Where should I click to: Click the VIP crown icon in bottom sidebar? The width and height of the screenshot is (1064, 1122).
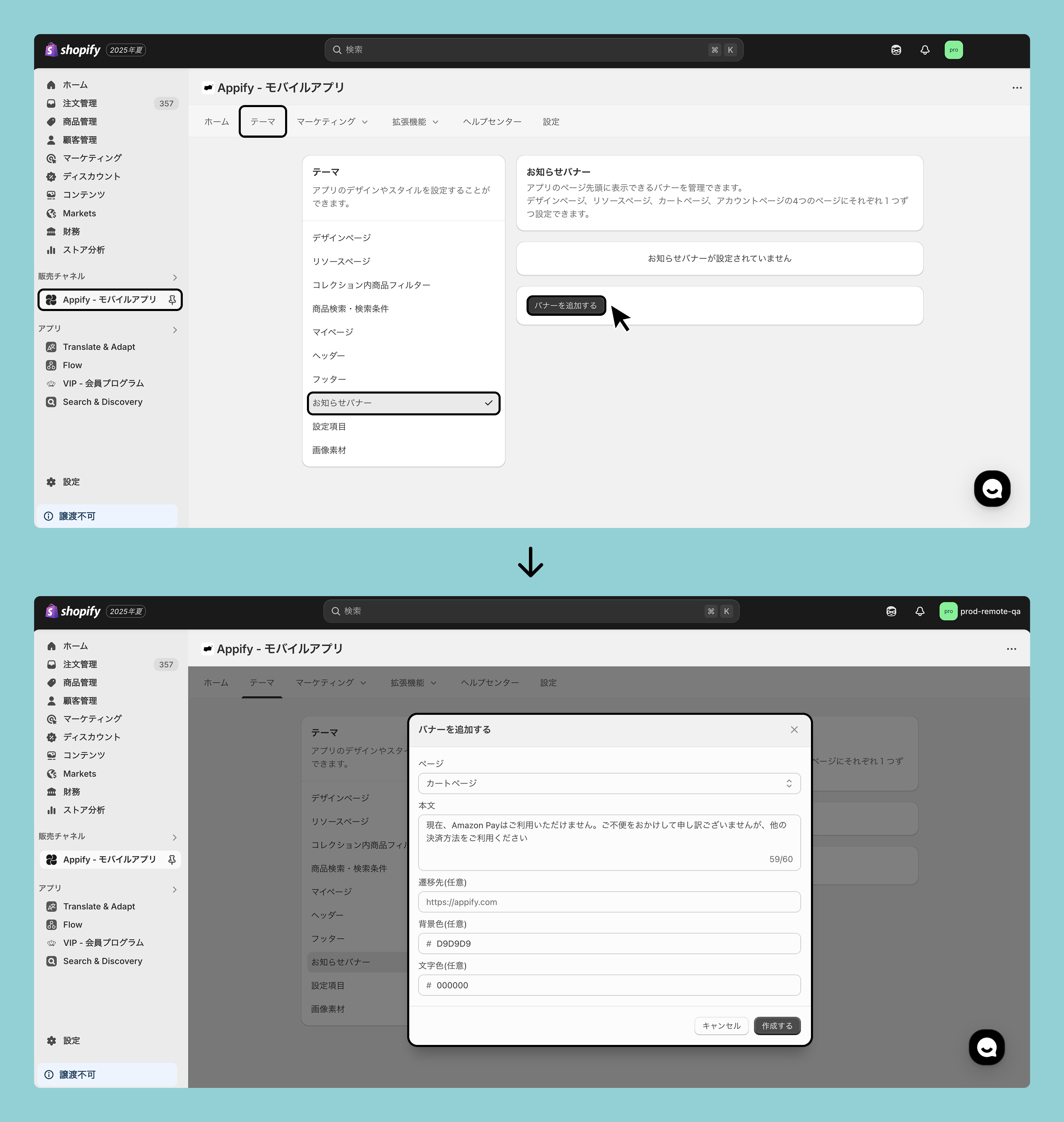[51, 943]
